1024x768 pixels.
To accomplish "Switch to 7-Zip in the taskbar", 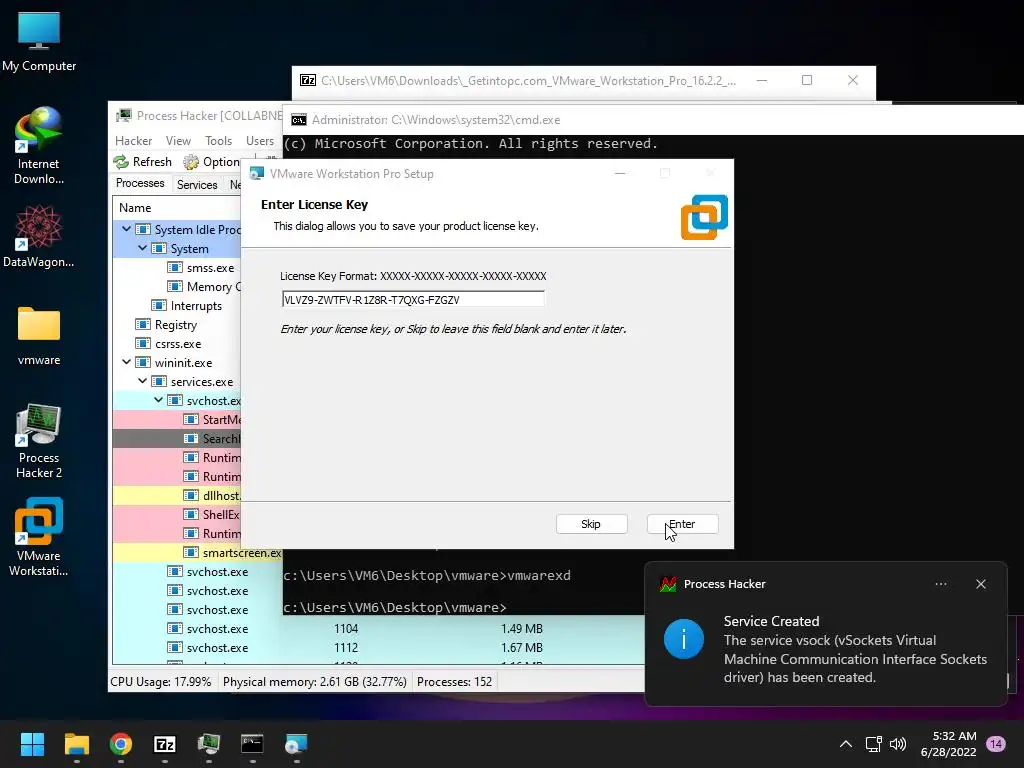I will pyautogui.click(x=165, y=744).
